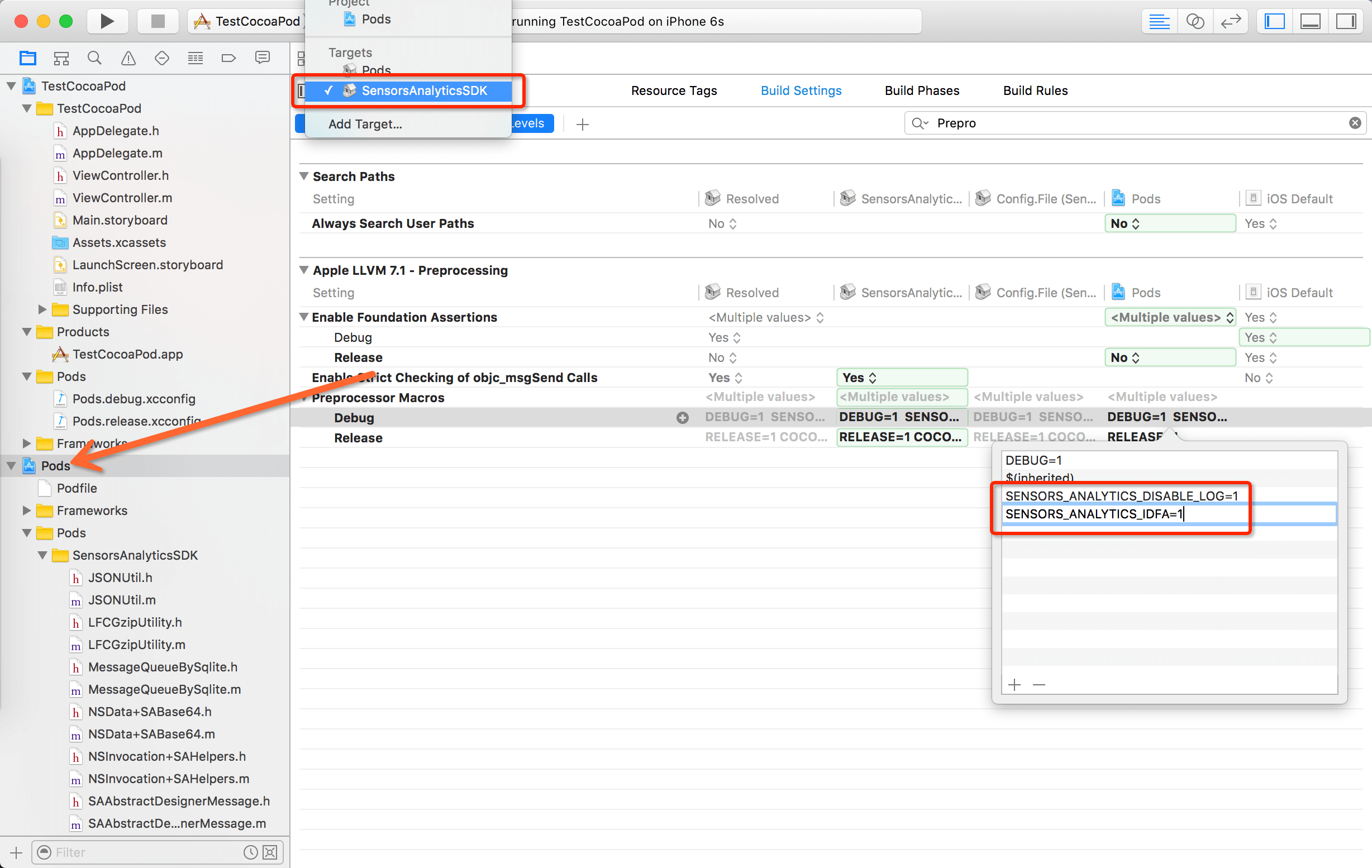Screen dimensions: 1372x868
Task: Click recent files clock filter icon
Action: click(x=250, y=852)
